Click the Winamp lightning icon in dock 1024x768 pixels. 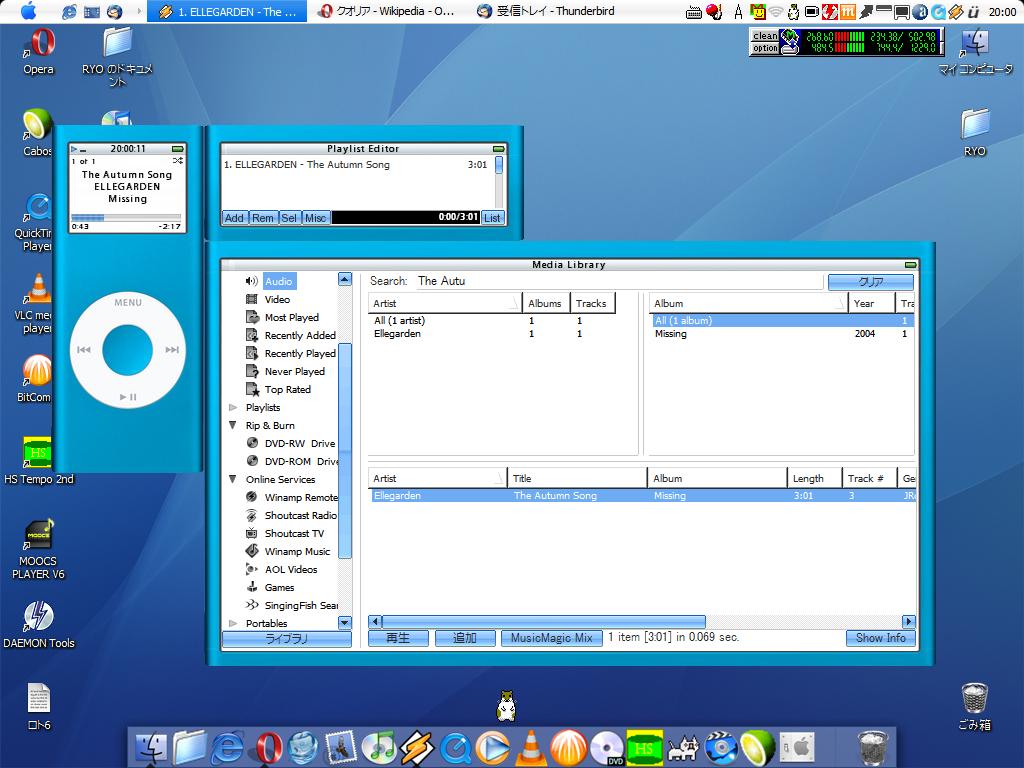pos(416,747)
